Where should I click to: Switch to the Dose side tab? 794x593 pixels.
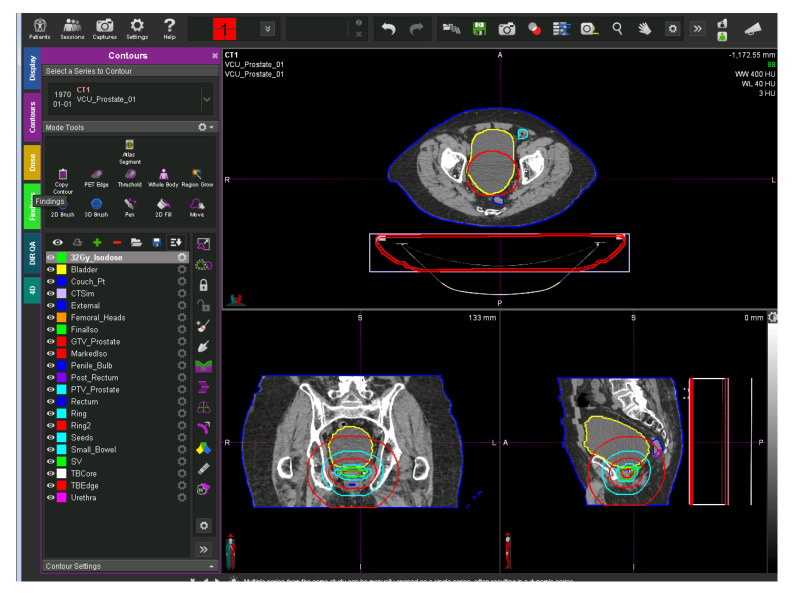click(32, 162)
